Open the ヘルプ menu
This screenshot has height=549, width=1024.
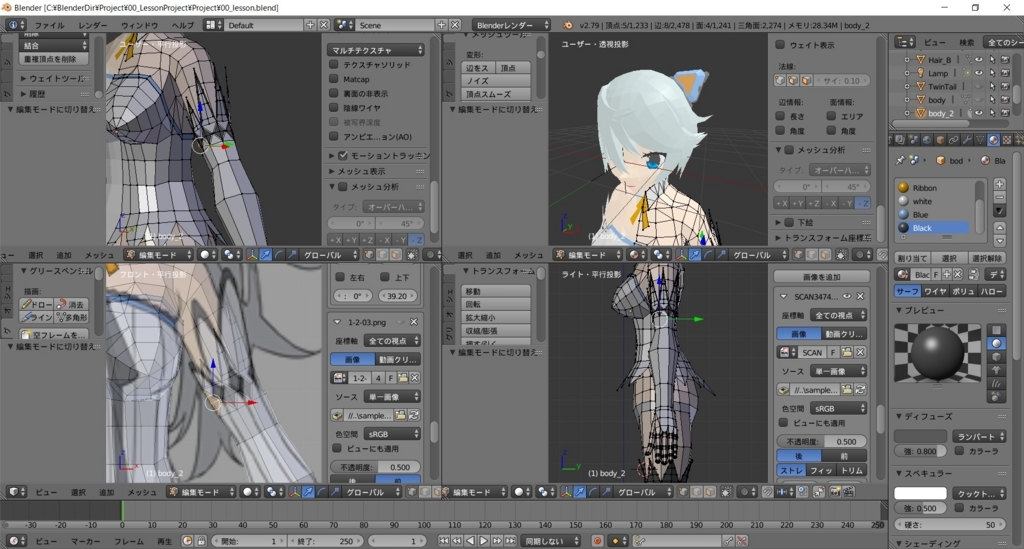pos(182,25)
